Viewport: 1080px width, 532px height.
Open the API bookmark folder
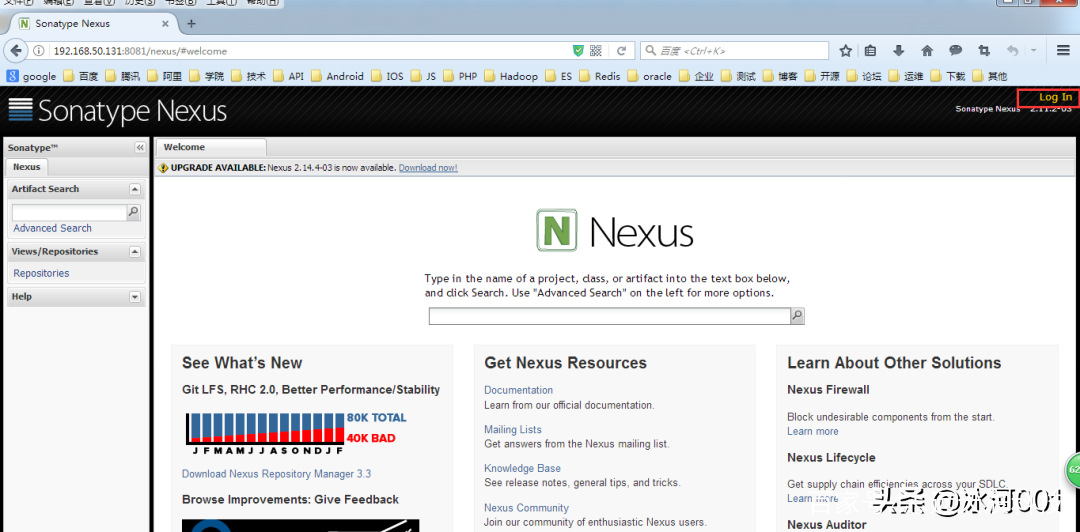tap(288, 76)
